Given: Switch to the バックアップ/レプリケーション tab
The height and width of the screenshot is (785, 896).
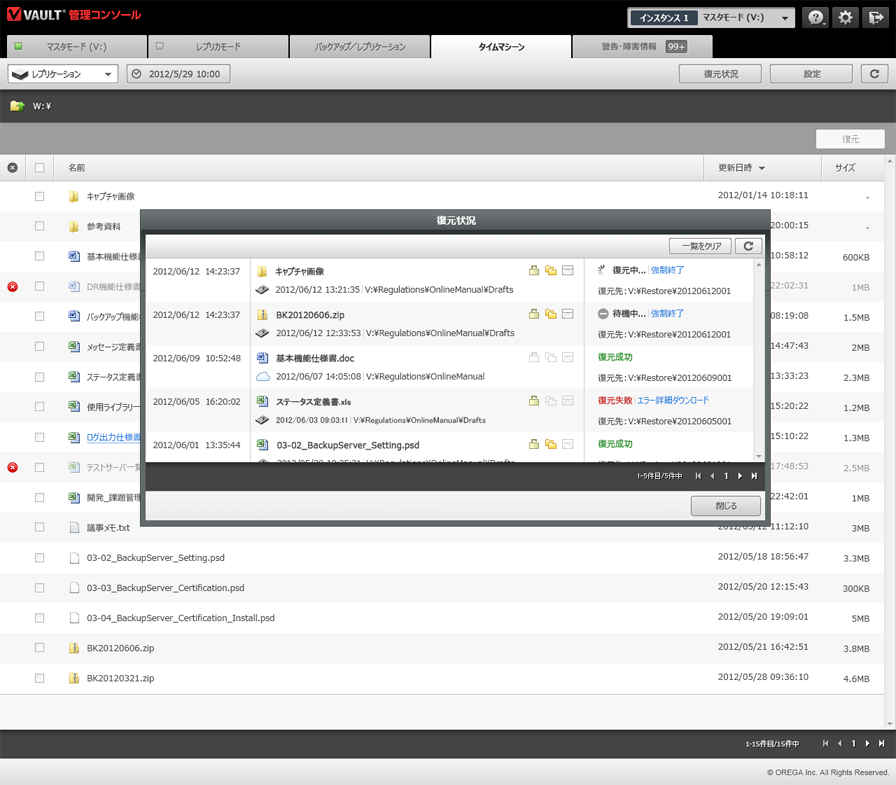Looking at the screenshot, I should [x=360, y=47].
